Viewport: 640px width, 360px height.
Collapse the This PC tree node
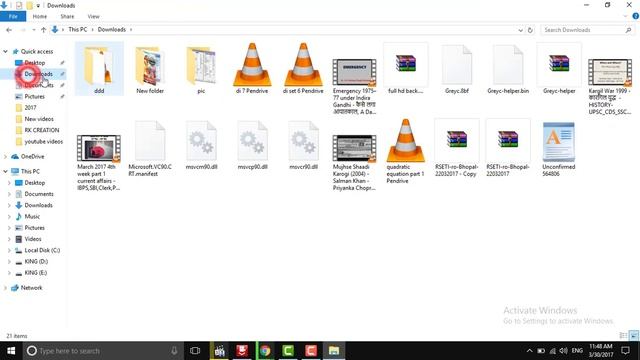tap(5, 171)
